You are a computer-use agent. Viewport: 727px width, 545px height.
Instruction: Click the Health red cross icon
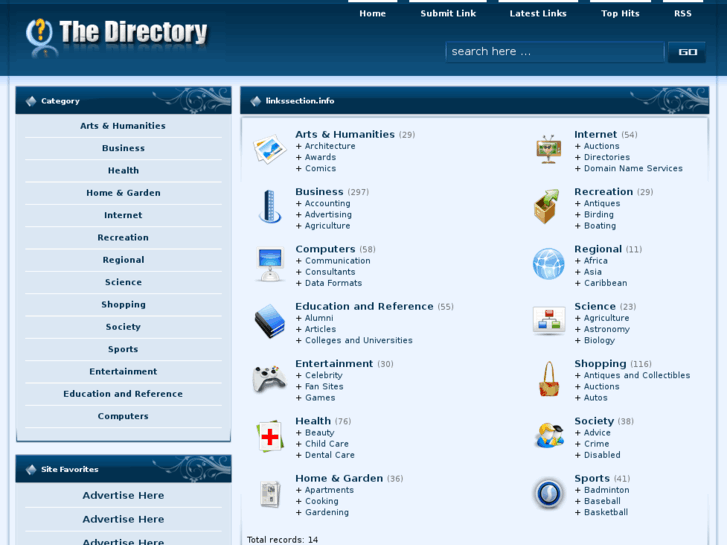coord(270,436)
